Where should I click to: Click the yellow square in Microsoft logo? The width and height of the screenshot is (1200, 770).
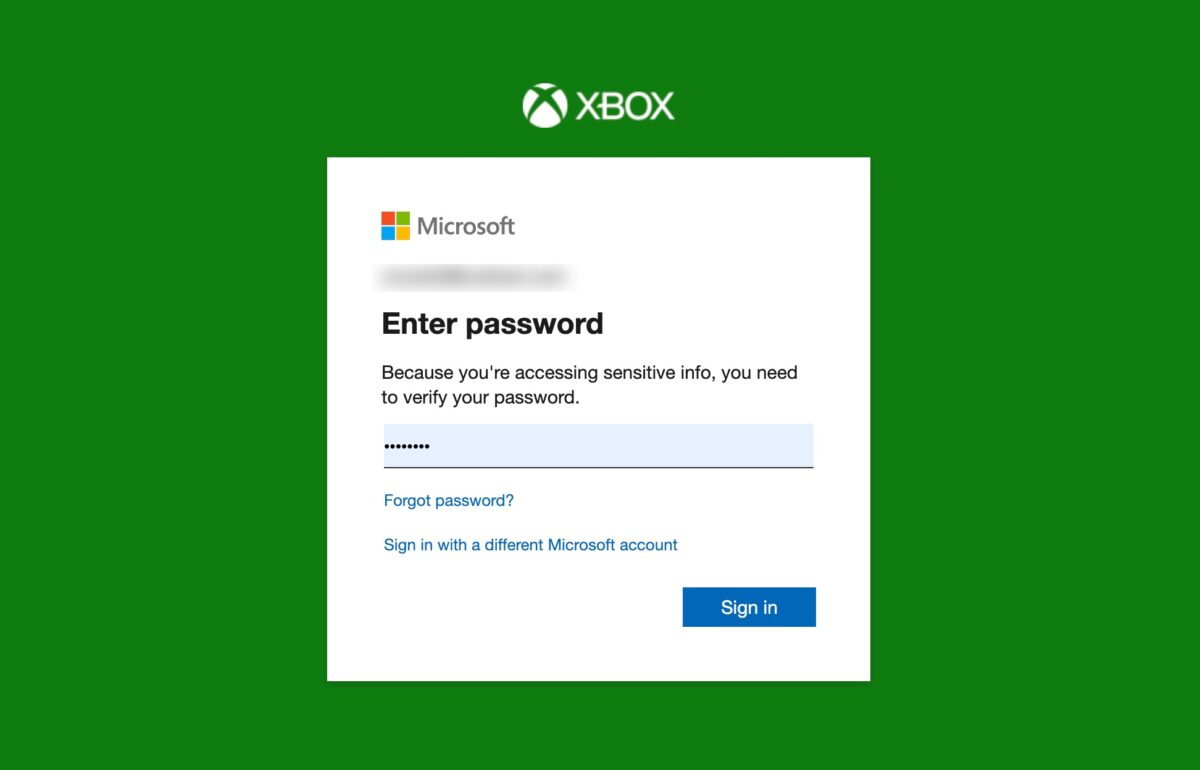click(403, 233)
